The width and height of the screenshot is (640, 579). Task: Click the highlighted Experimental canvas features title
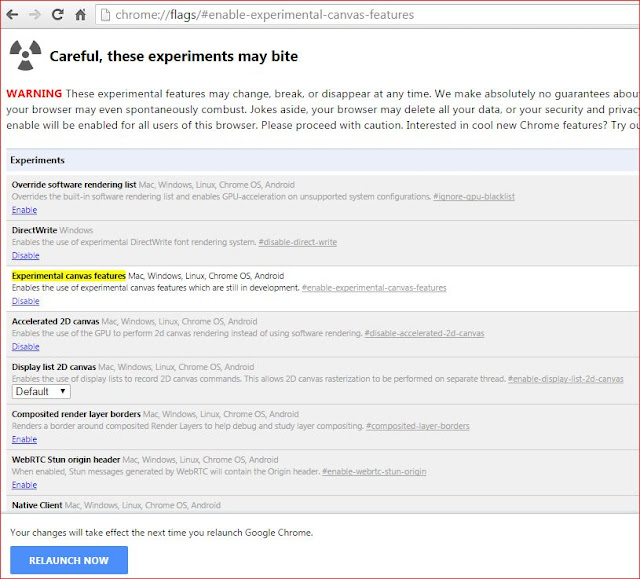tap(69, 276)
